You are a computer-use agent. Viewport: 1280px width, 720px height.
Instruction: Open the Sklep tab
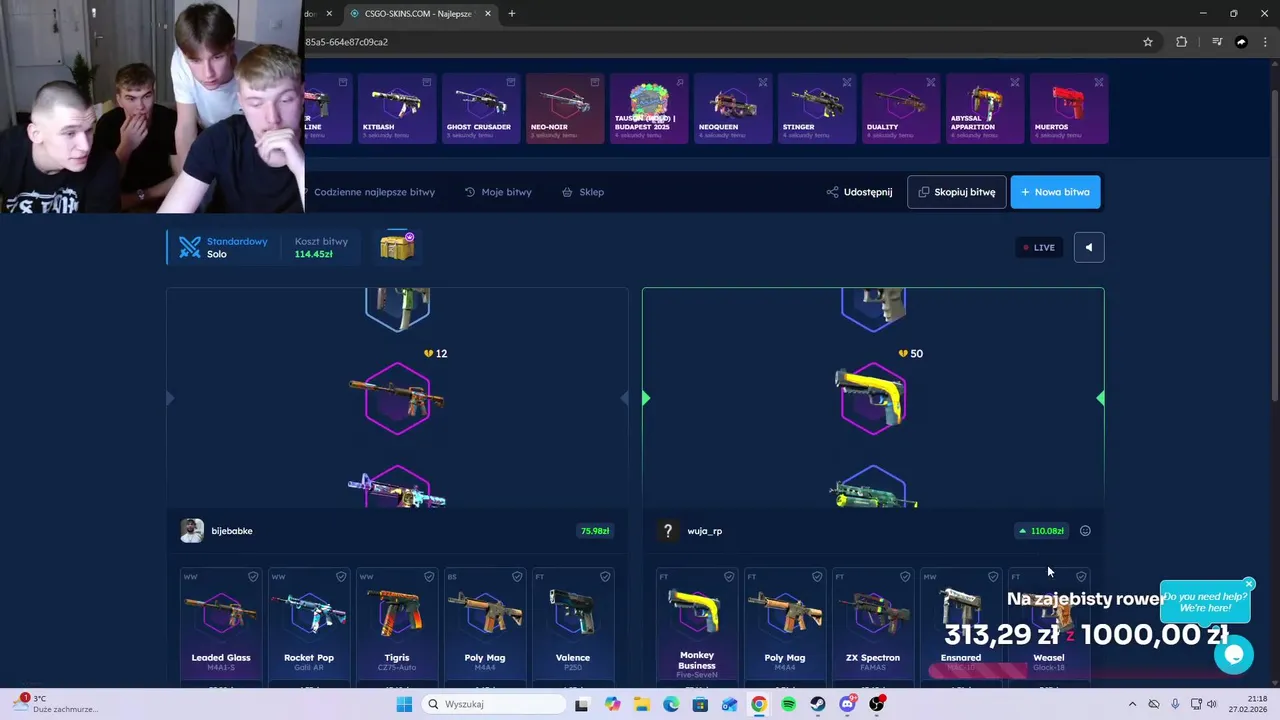(x=583, y=192)
